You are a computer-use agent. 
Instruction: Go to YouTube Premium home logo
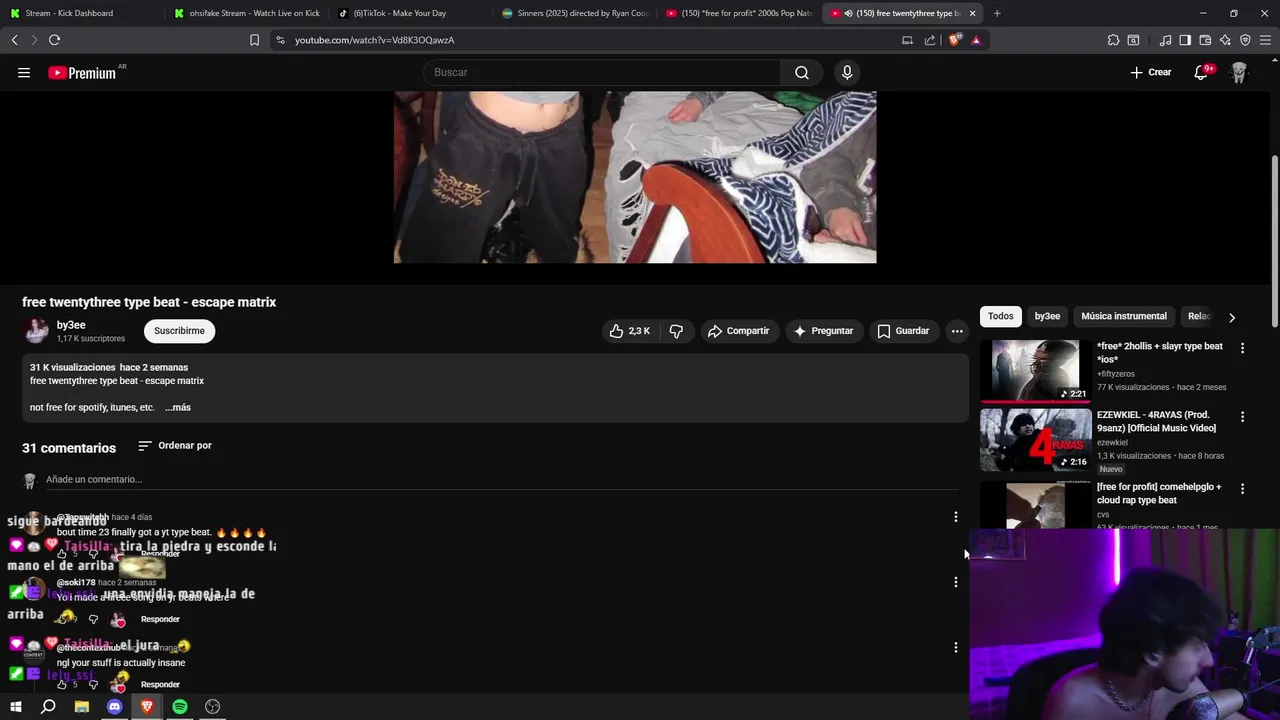(x=83, y=73)
